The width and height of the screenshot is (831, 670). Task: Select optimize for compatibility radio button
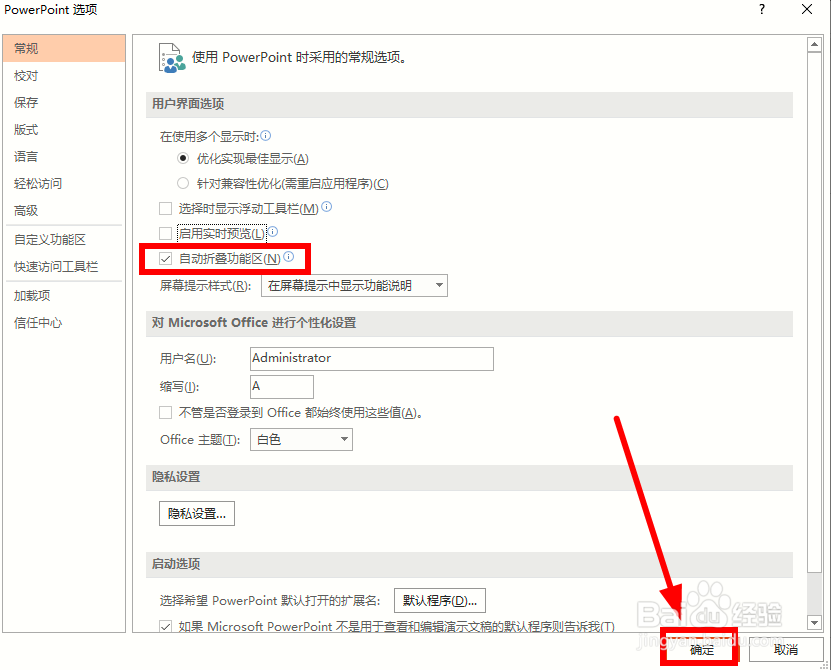(183, 183)
